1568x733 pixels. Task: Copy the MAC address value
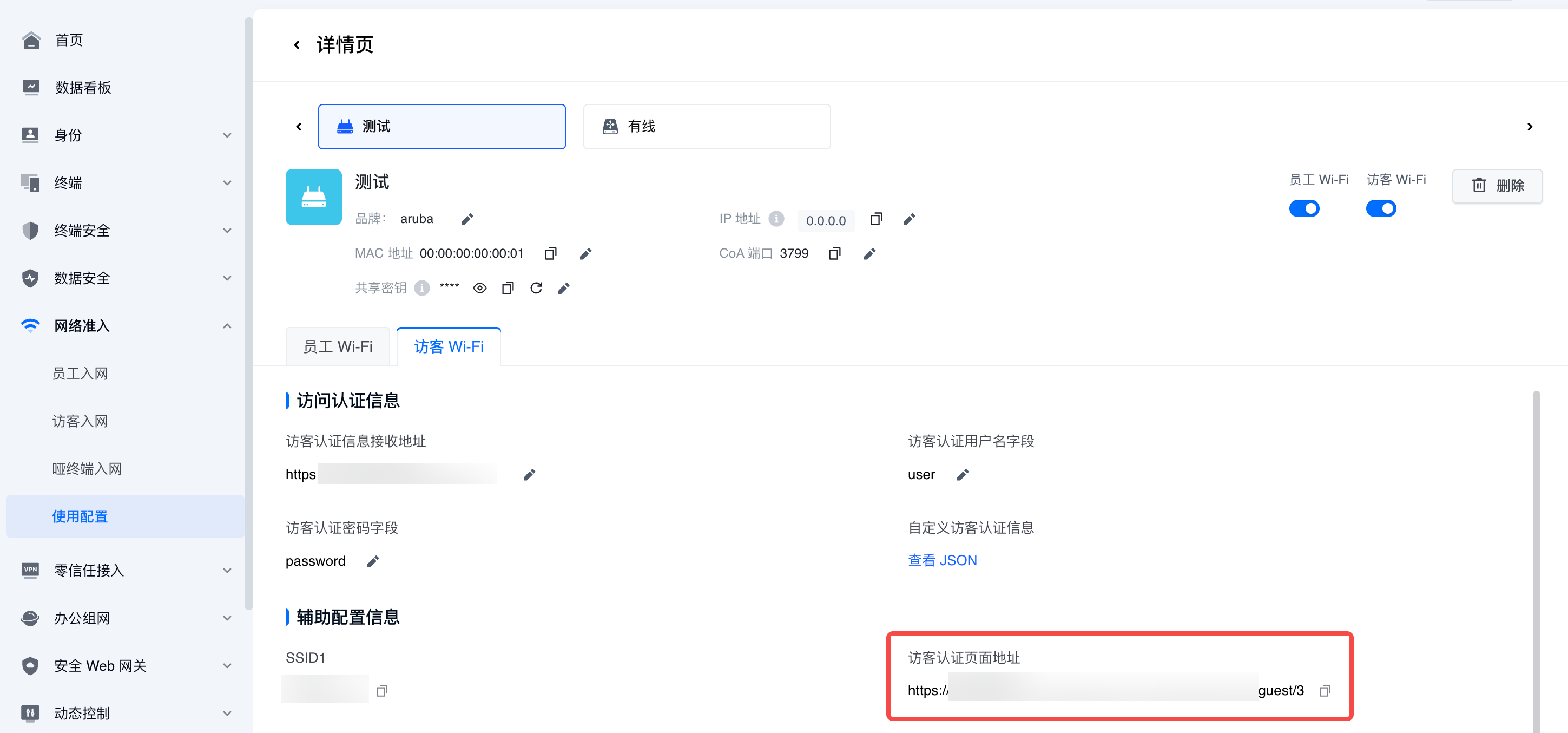pos(550,253)
